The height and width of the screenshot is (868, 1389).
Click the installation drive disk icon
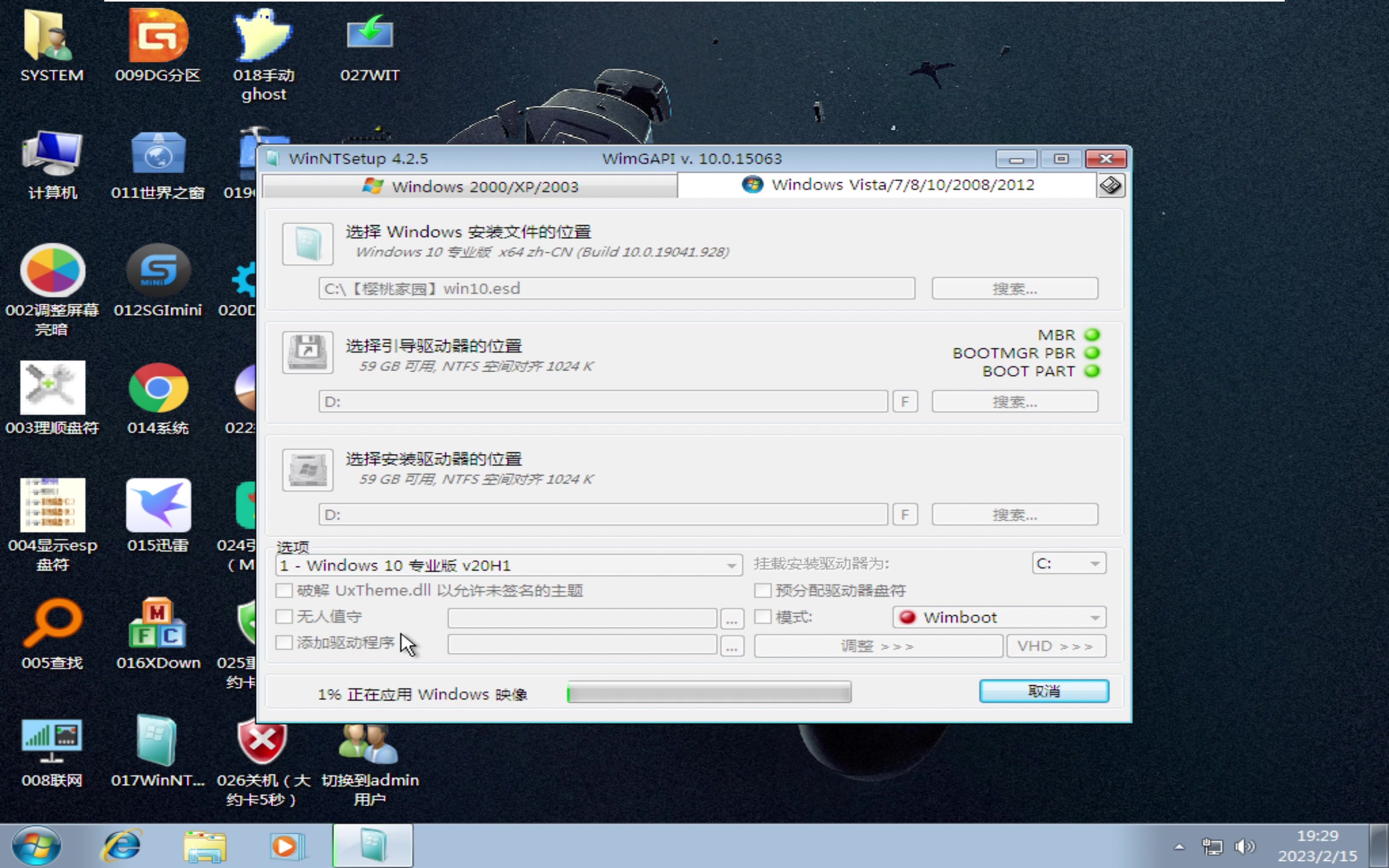[x=307, y=470]
